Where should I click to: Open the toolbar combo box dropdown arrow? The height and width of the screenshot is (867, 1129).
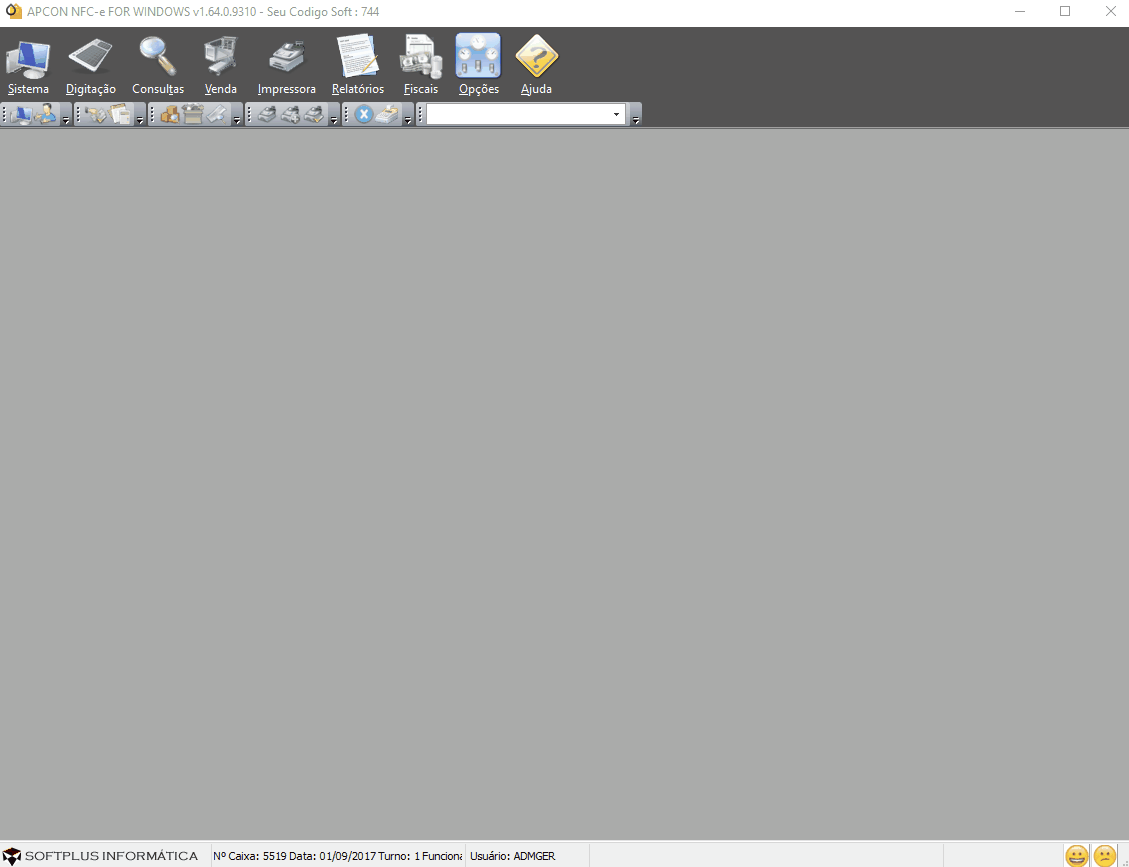(616, 114)
